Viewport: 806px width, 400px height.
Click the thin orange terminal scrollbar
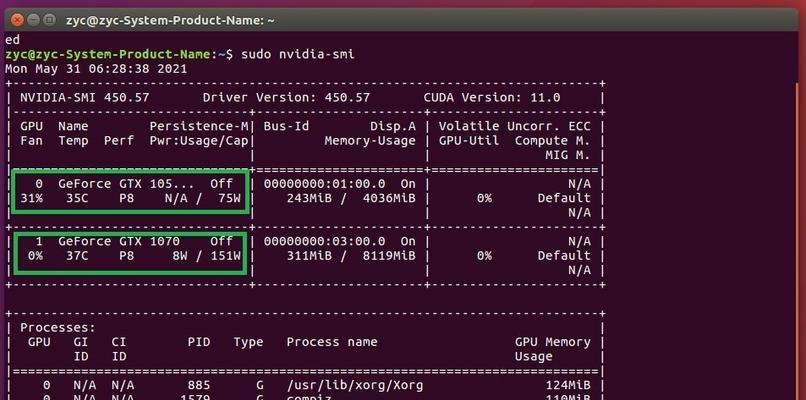tap(797, 242)
